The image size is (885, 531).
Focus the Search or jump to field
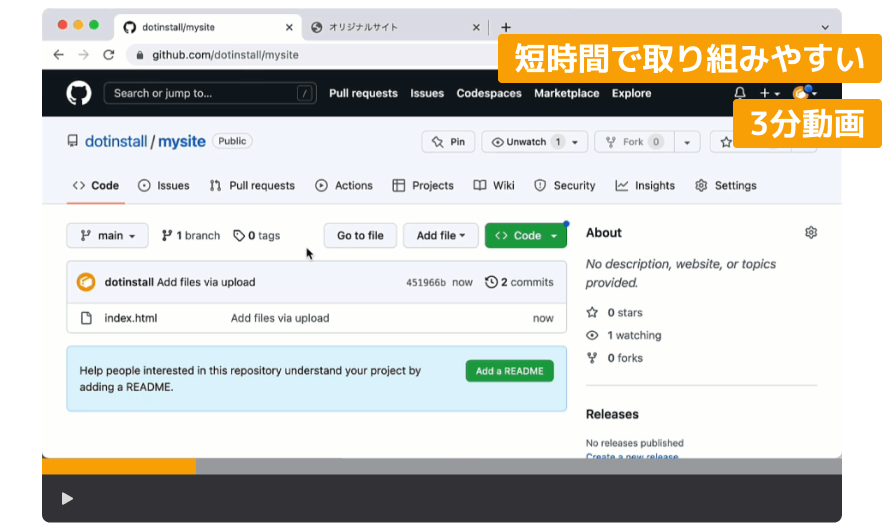tap(210, 93)
